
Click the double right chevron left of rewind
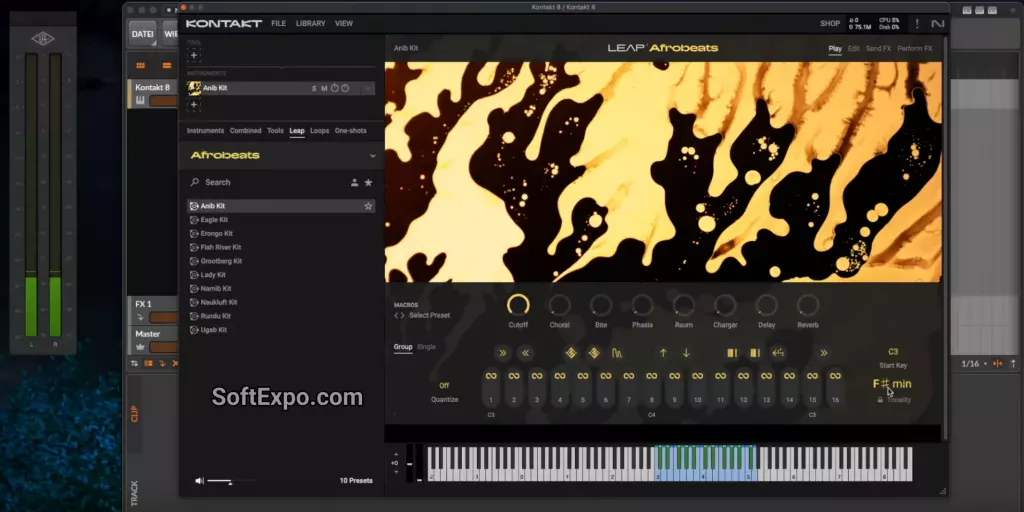[x=502, y=353]
